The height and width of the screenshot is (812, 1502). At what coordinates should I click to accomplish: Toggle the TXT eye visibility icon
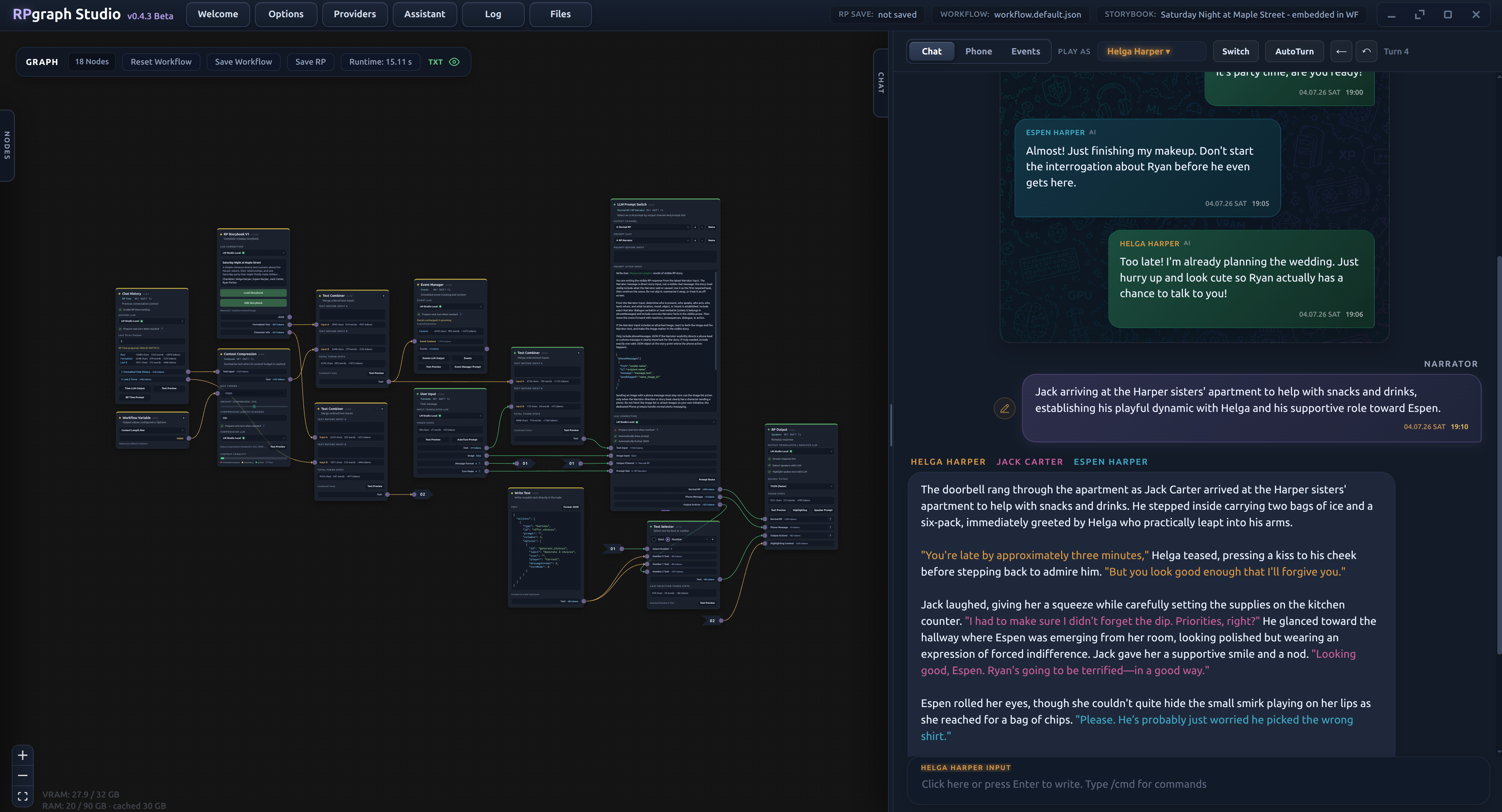454,62
